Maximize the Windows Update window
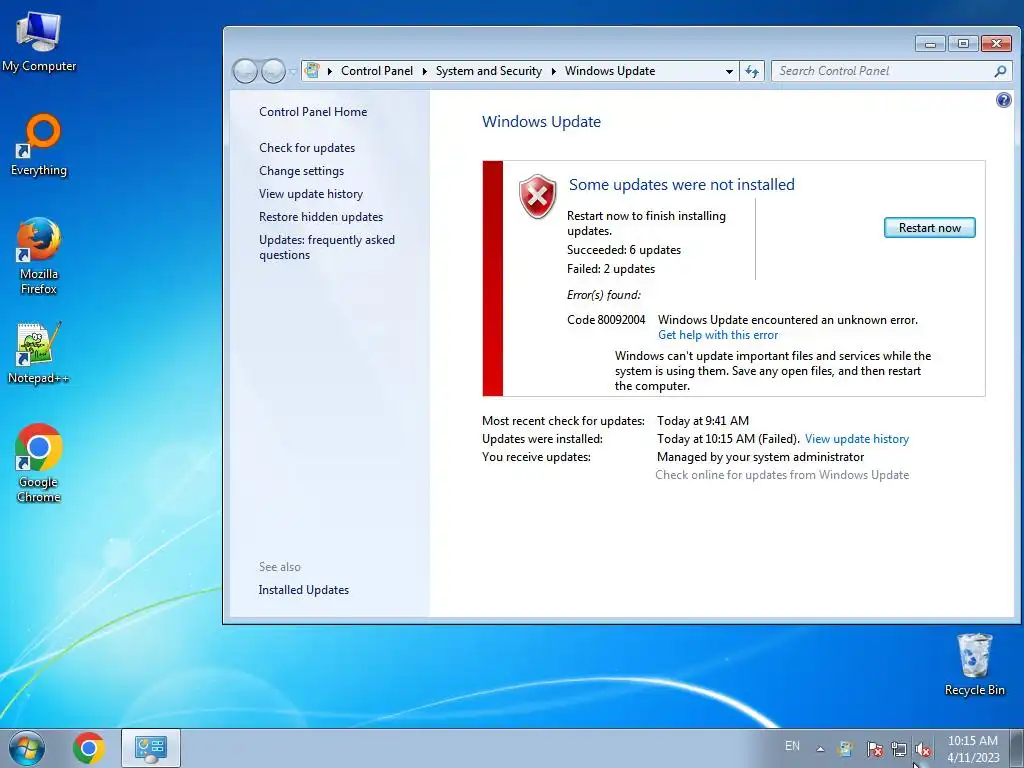This screenshot has width=1024, height=768. pyautogui.click(x=963, y=44)
